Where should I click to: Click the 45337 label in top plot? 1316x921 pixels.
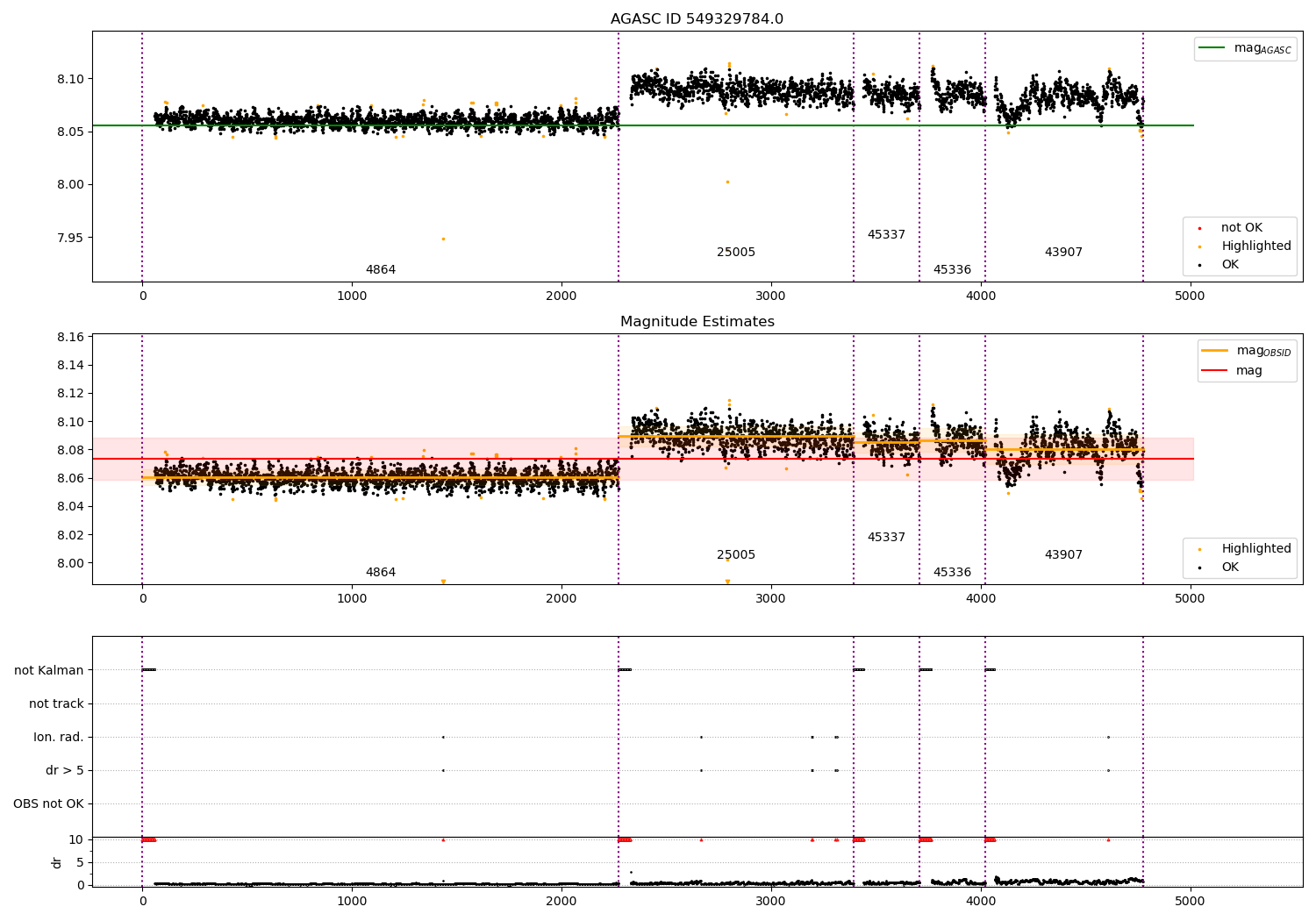[x=886, y=235]
